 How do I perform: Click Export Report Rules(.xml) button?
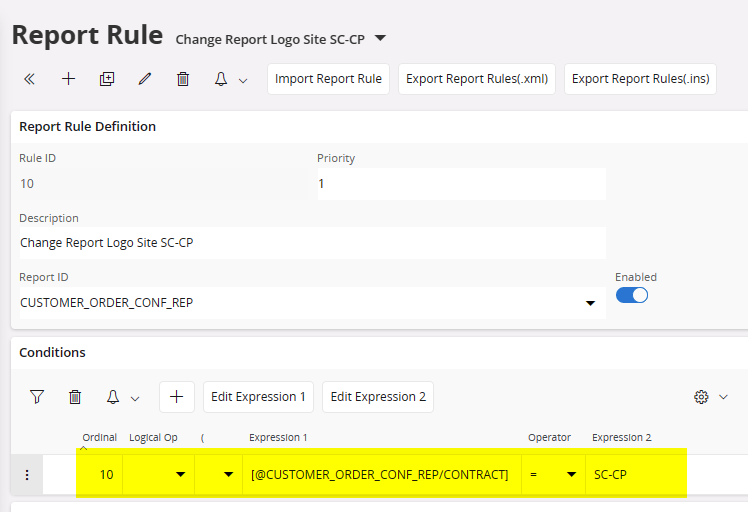point(477,79)
